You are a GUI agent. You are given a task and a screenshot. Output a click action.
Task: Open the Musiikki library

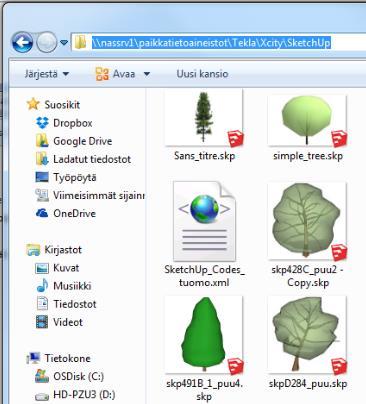[x=72, y=286]
